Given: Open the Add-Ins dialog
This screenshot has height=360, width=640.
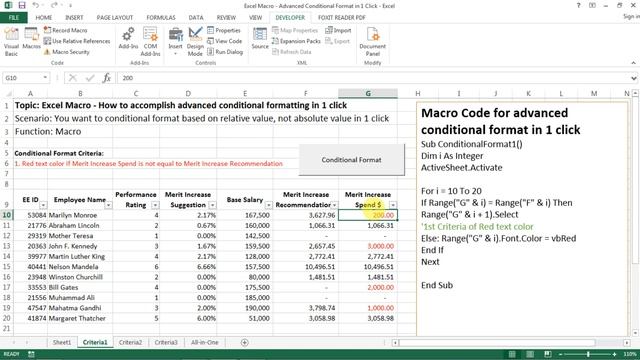Looking at the screenshot, I should point(128,38).
